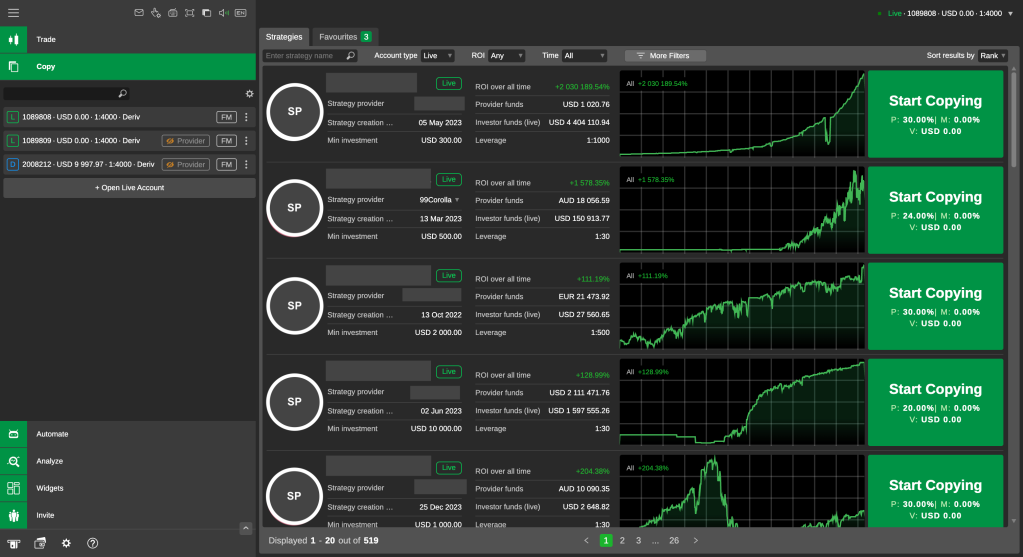
Task: Click the wallet icon at bottom left
Action: pyautogui.click(x=40, y=543)
